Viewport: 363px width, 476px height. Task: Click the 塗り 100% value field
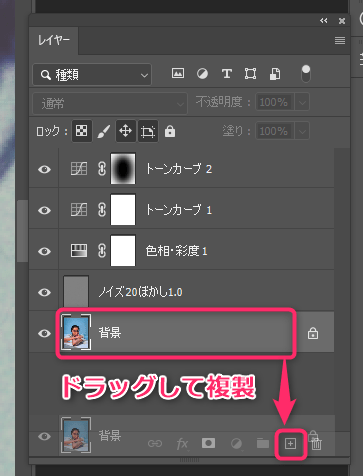point(275,131)
